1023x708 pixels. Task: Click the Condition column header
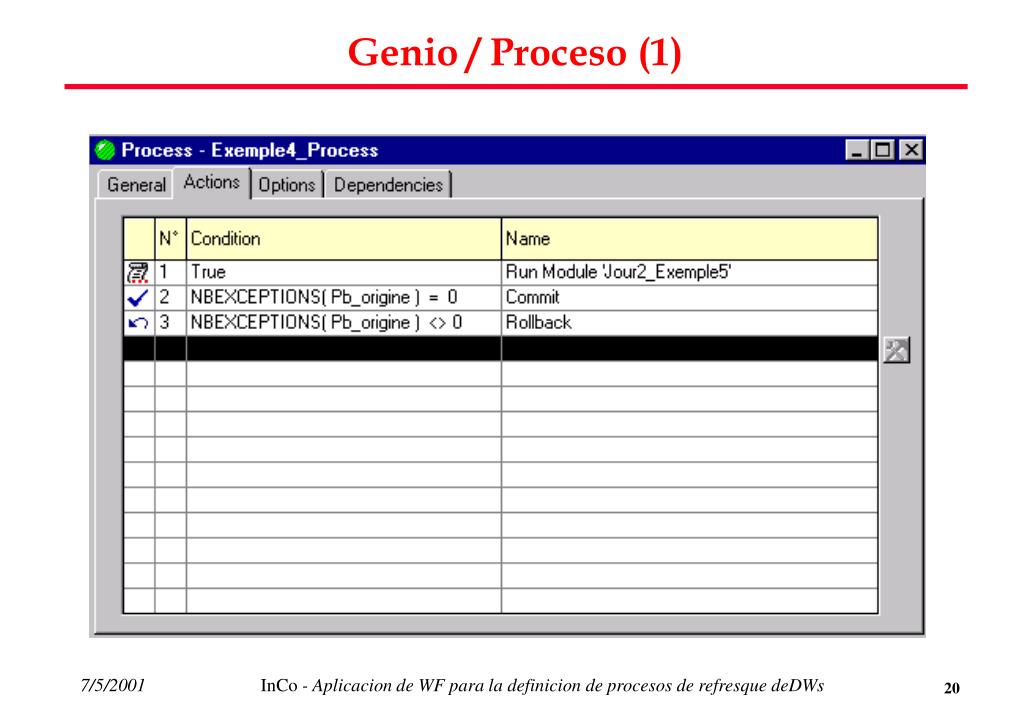point(344,239)
